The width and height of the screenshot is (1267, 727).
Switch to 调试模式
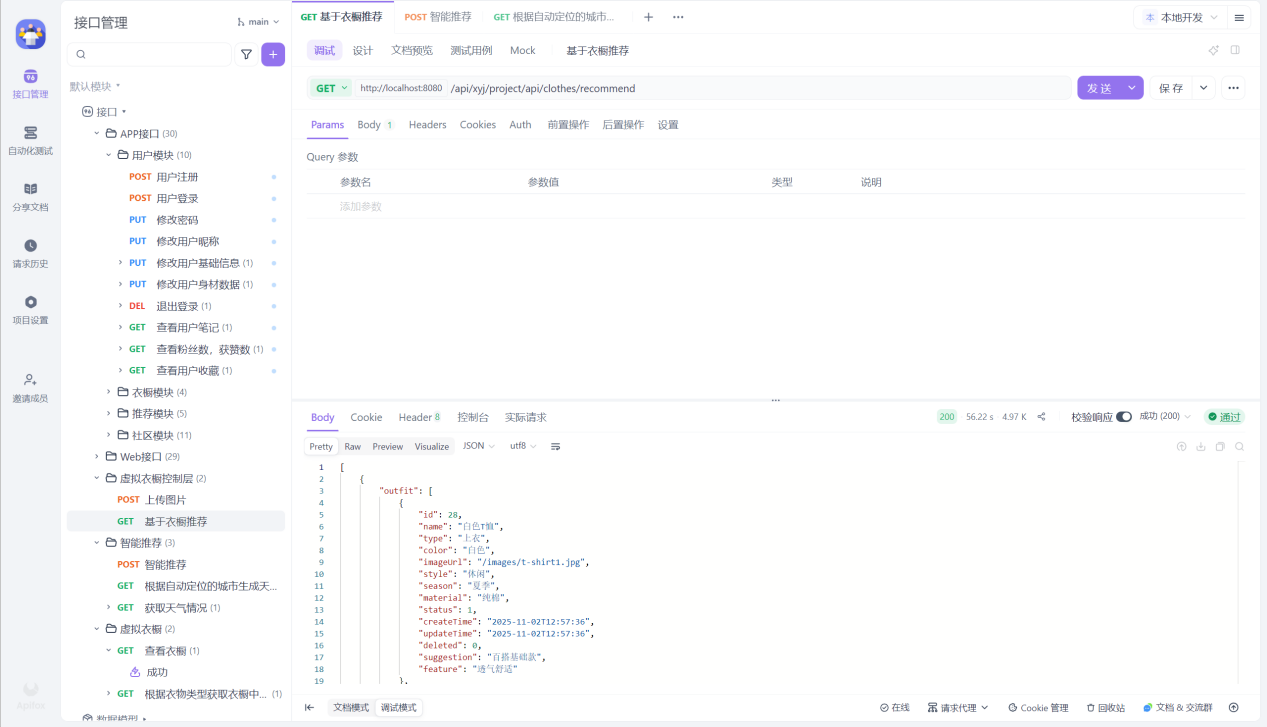(398, 707)
